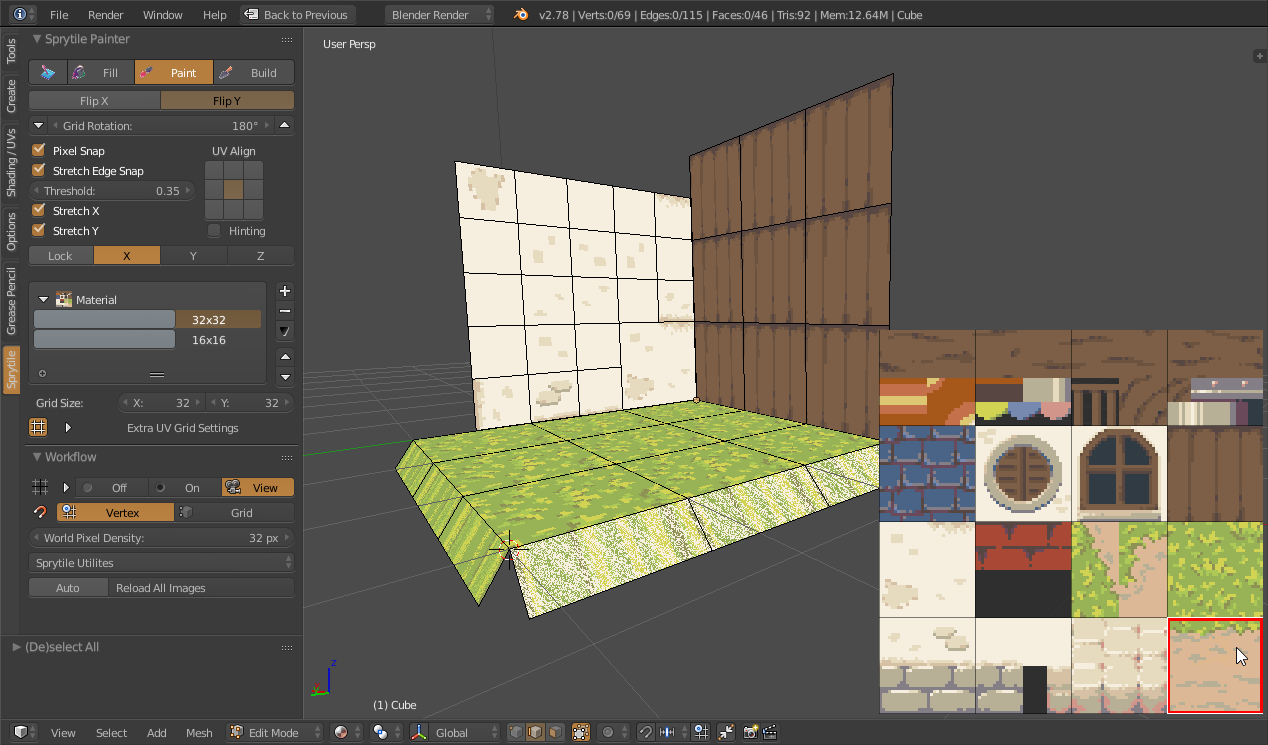Click the magnet snap icon in Workflow
1268x745 pixels.
[x=40, y=512]
